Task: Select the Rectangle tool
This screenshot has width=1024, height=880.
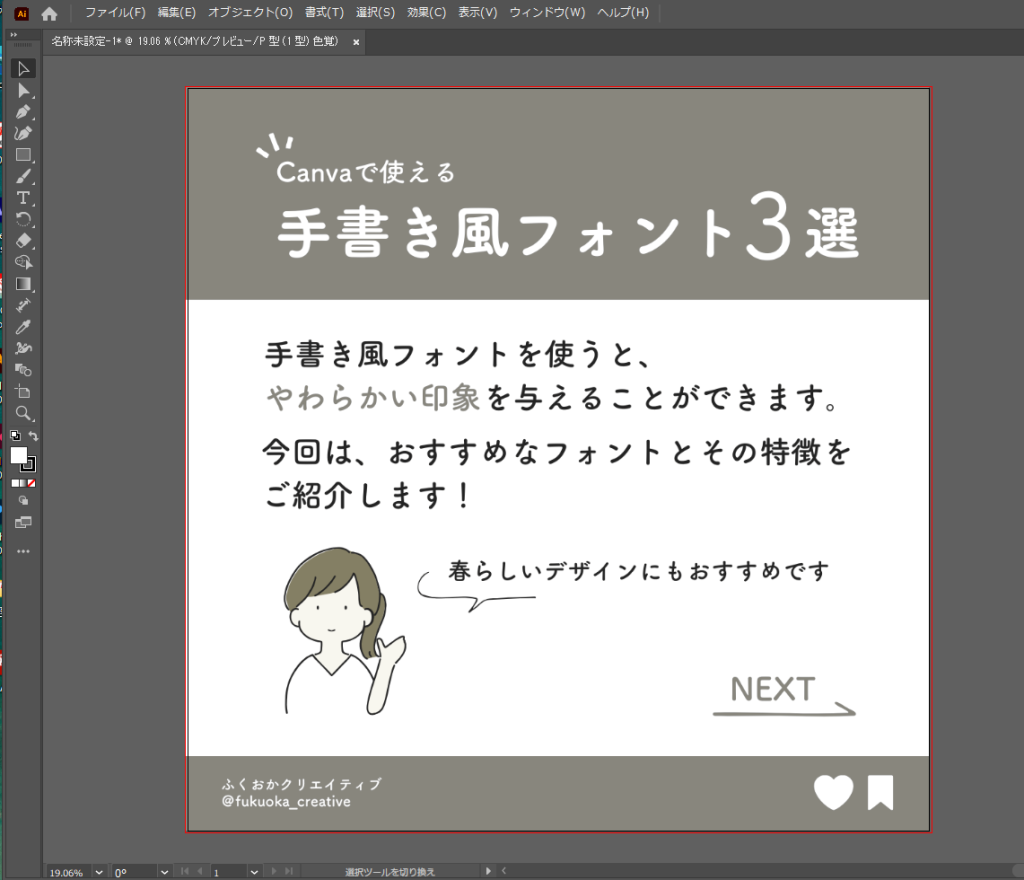Action: tap(24, 155)
